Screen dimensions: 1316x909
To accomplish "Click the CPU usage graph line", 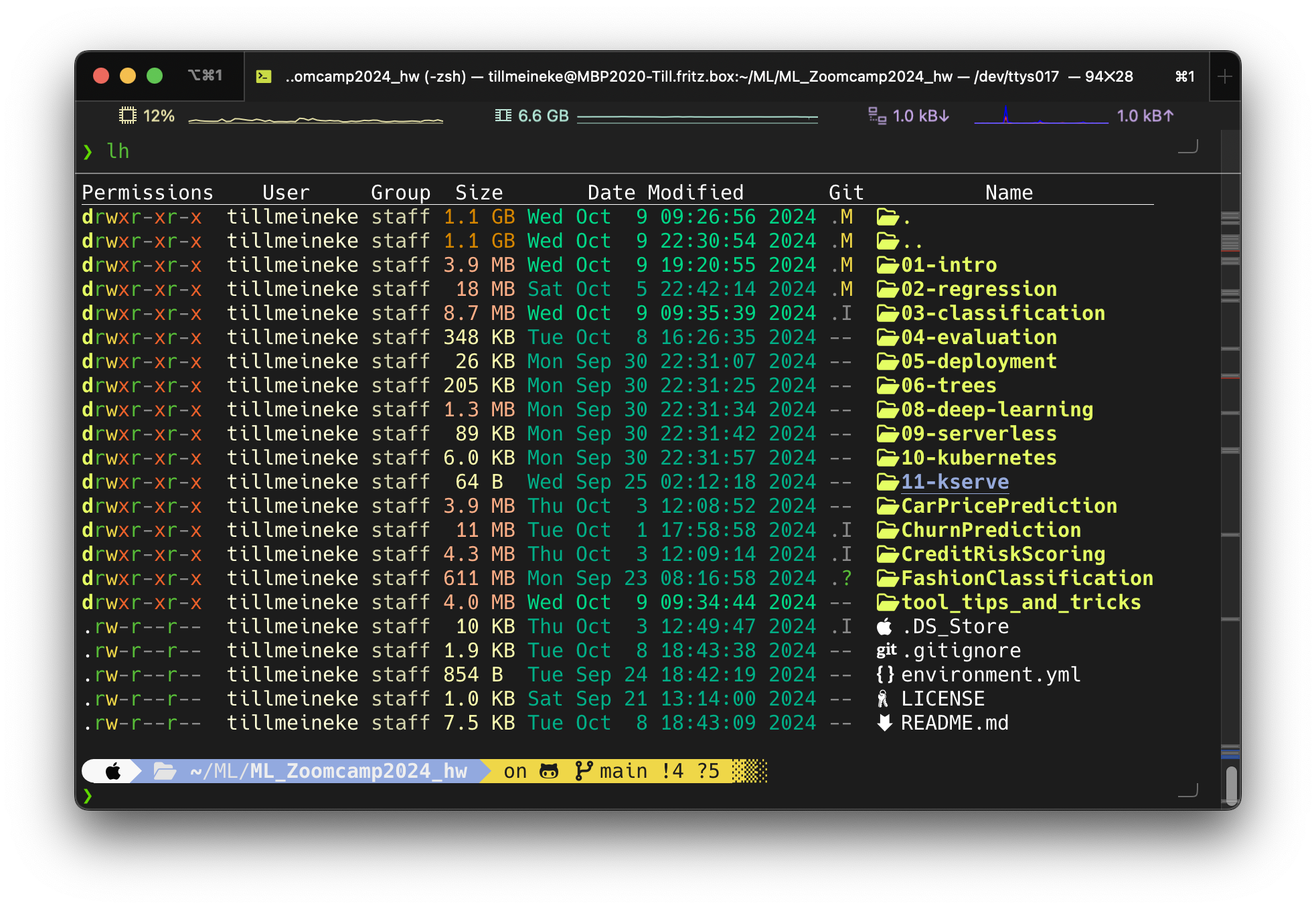I will [x=316, y=120].
